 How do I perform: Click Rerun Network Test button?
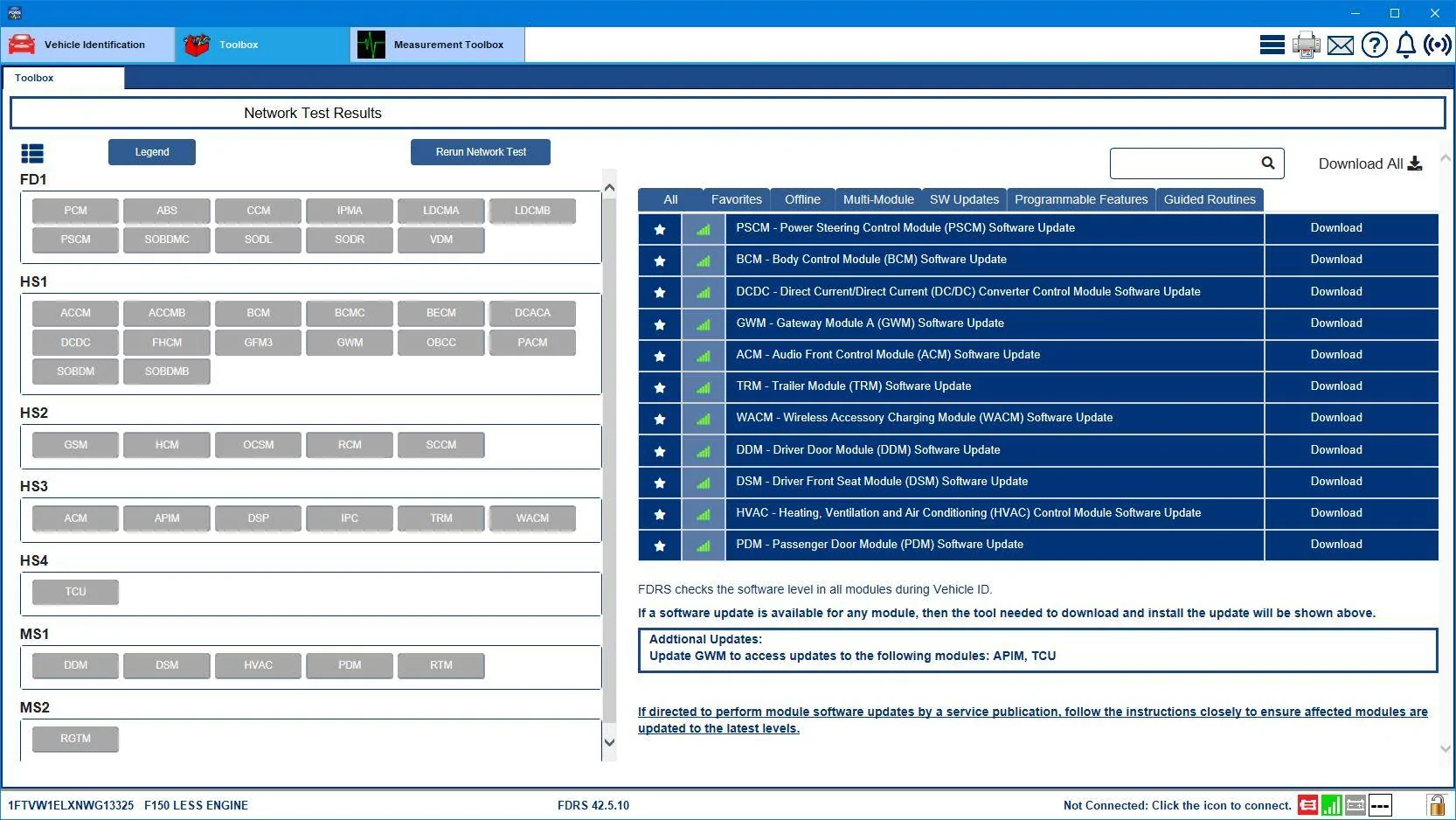(x=481, y=152)
